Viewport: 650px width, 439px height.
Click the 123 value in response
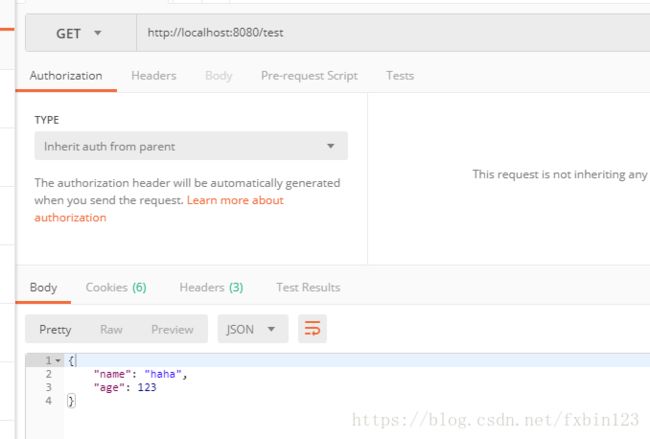tap(147, 388)
